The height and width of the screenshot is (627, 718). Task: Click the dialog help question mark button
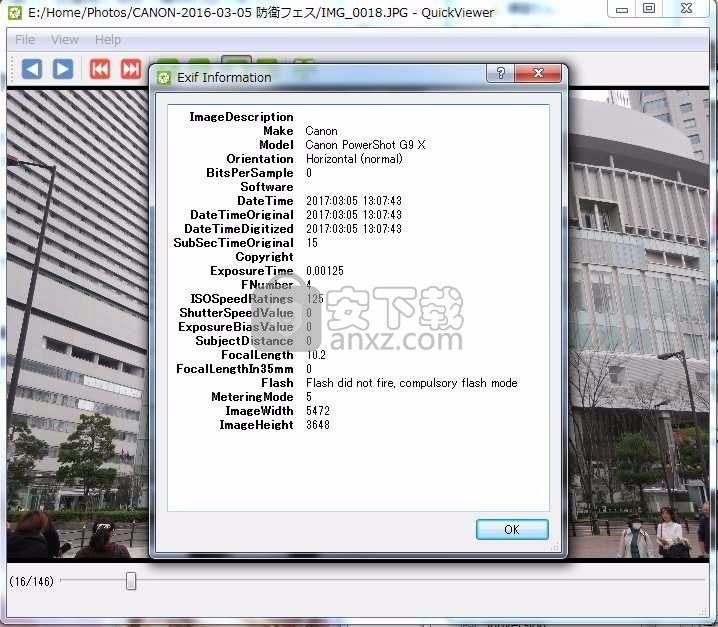pyautogui.click(x=500, y=73)
